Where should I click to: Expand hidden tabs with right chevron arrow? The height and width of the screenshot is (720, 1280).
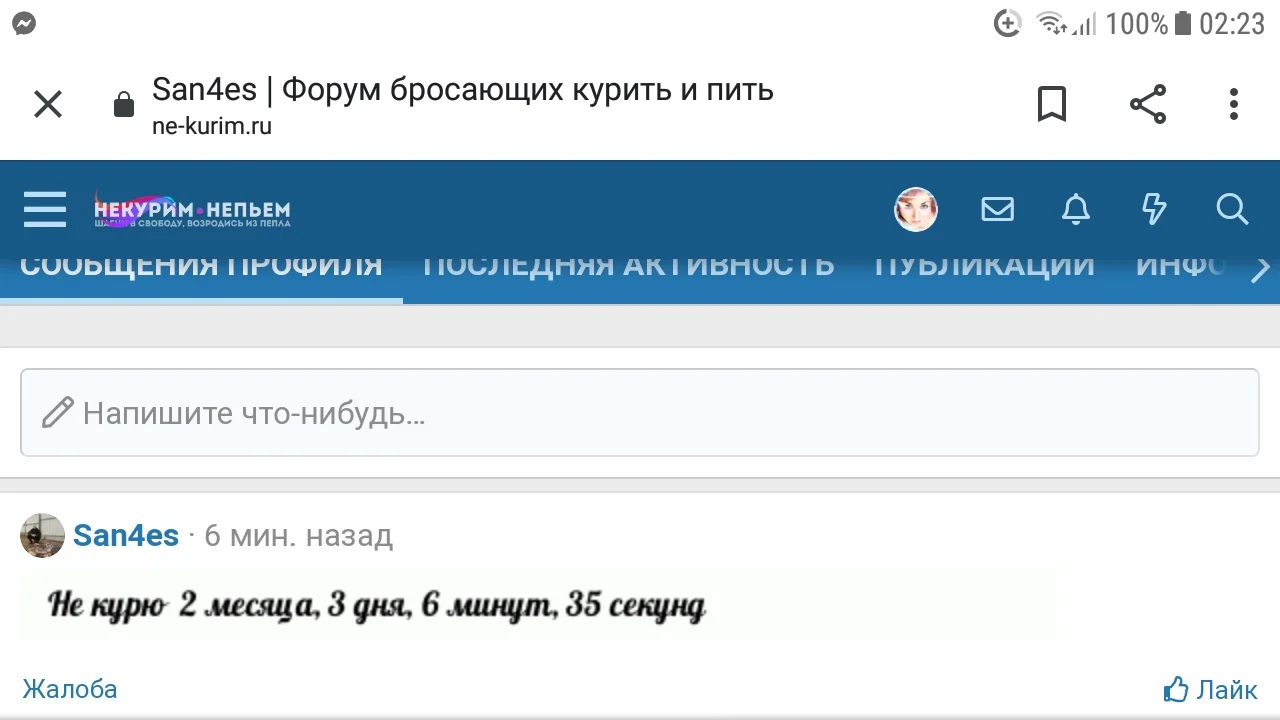click(x=1261, y=267)
